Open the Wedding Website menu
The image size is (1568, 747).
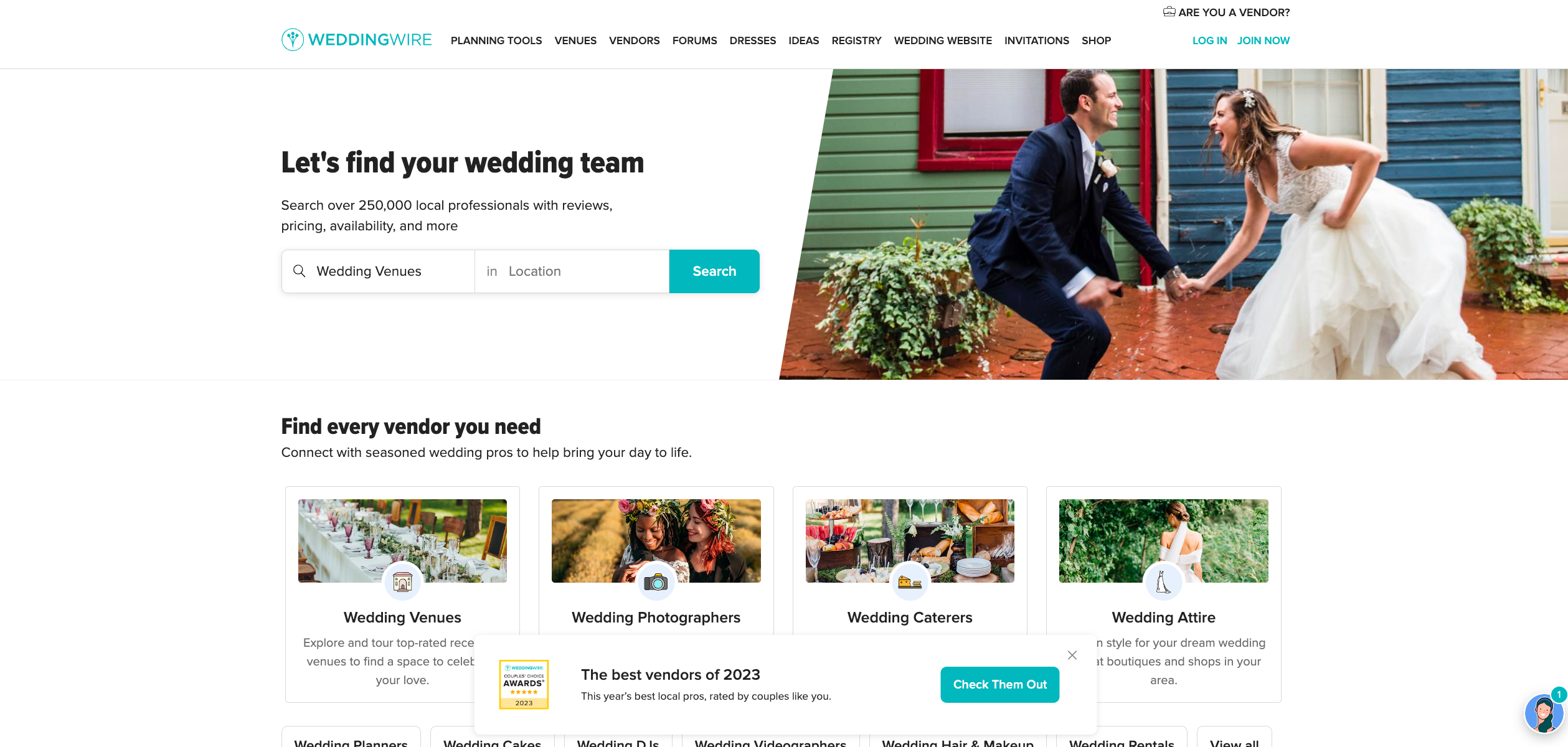click(943, 40)
